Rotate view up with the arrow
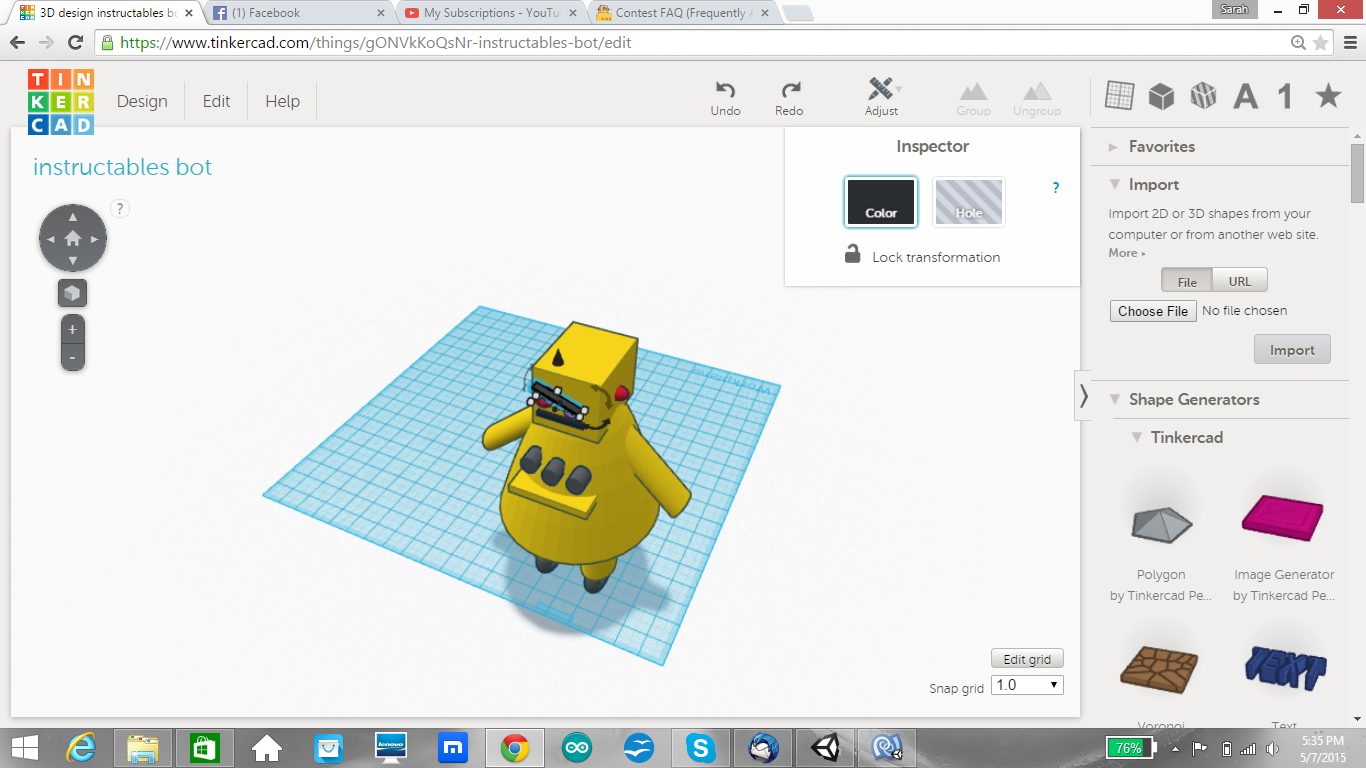This screenshot has width=1366, height=768. pos(73,217)
